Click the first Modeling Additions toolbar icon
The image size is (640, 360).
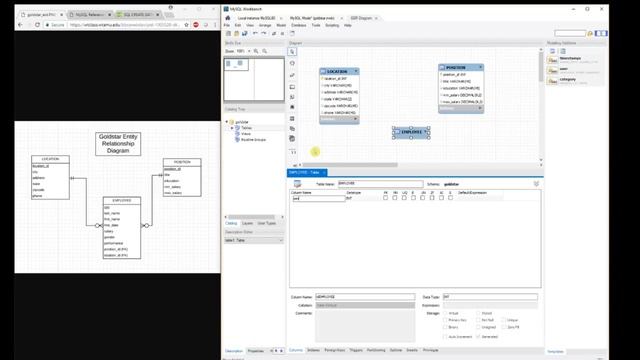pos(552,51)
